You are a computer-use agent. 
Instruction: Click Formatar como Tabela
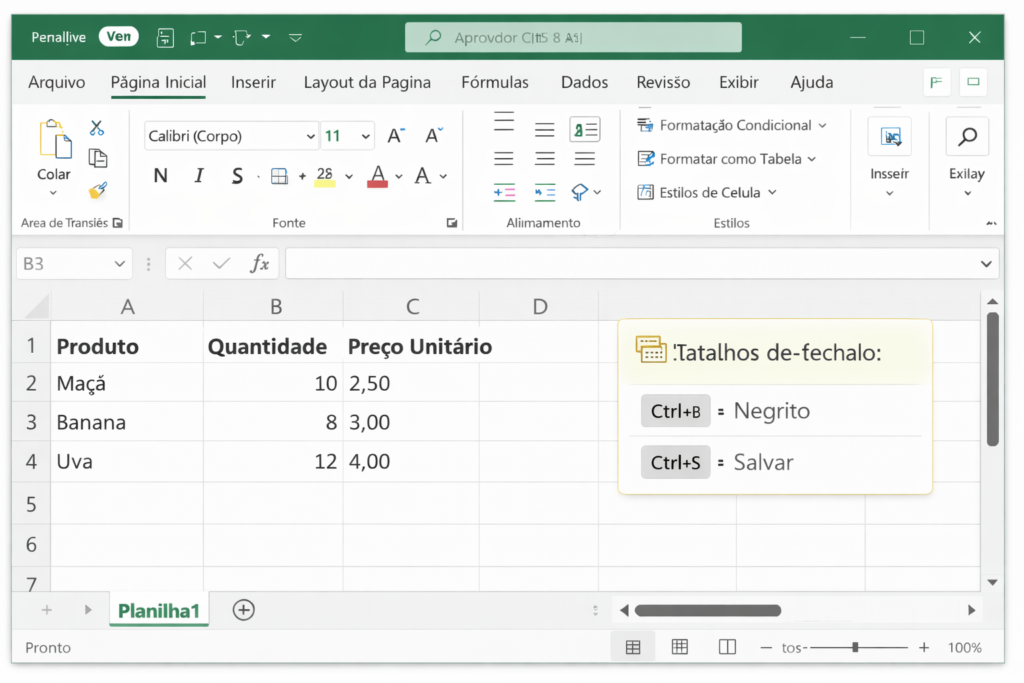tap(729, 159)
